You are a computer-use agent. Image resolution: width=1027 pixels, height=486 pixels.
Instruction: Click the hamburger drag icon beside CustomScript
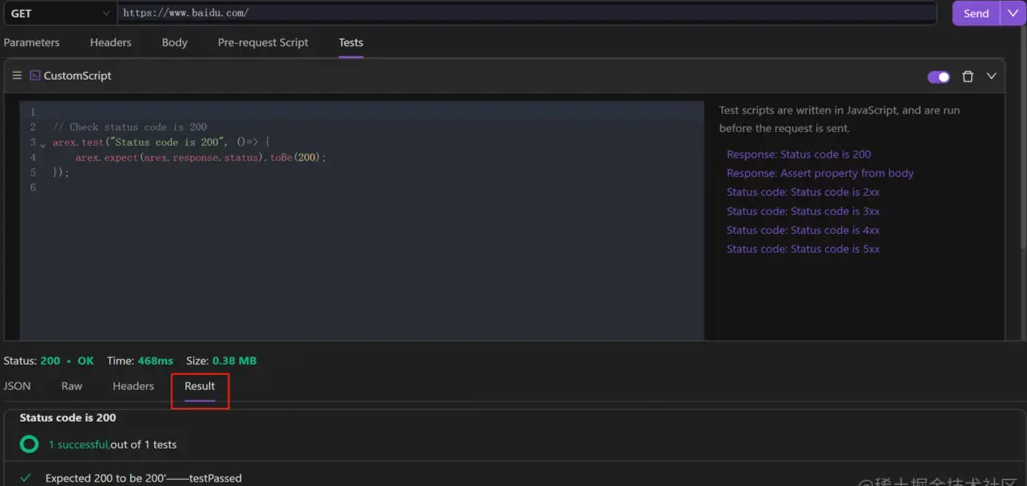(16, 76)
